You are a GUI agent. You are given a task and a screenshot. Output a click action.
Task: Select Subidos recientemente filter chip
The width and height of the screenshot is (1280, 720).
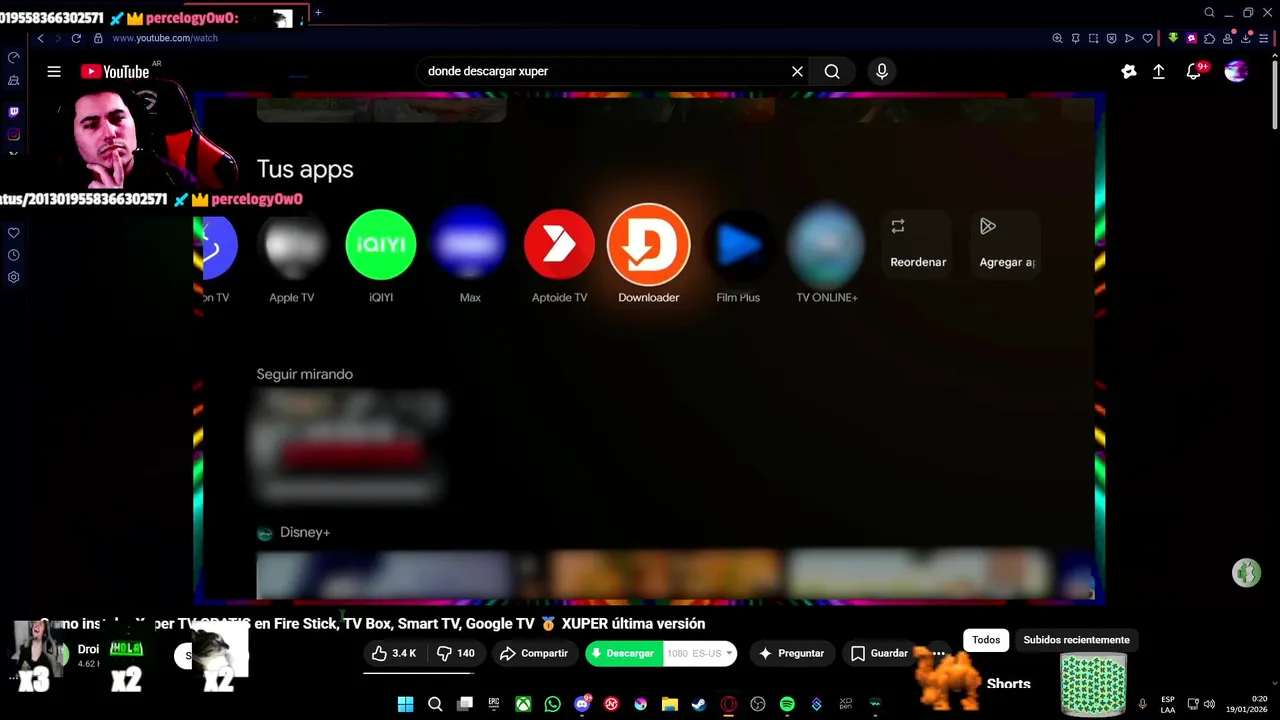[1076, 640]
